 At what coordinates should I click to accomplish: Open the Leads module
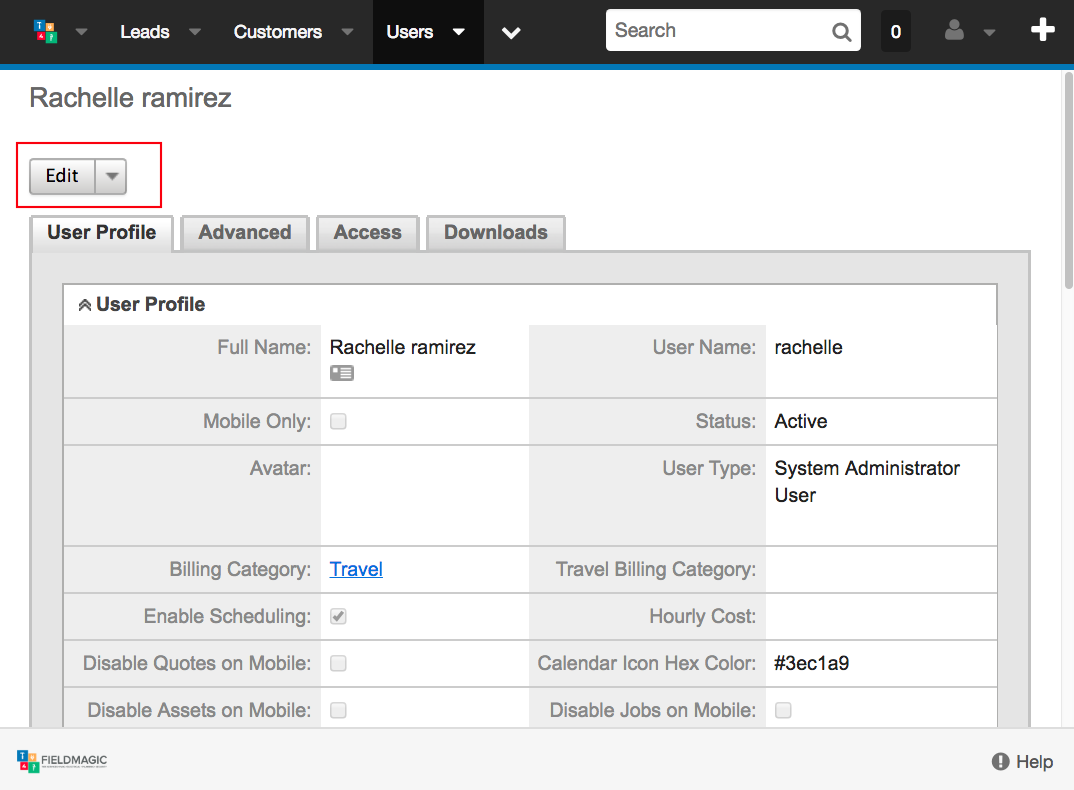pos(145,32)
